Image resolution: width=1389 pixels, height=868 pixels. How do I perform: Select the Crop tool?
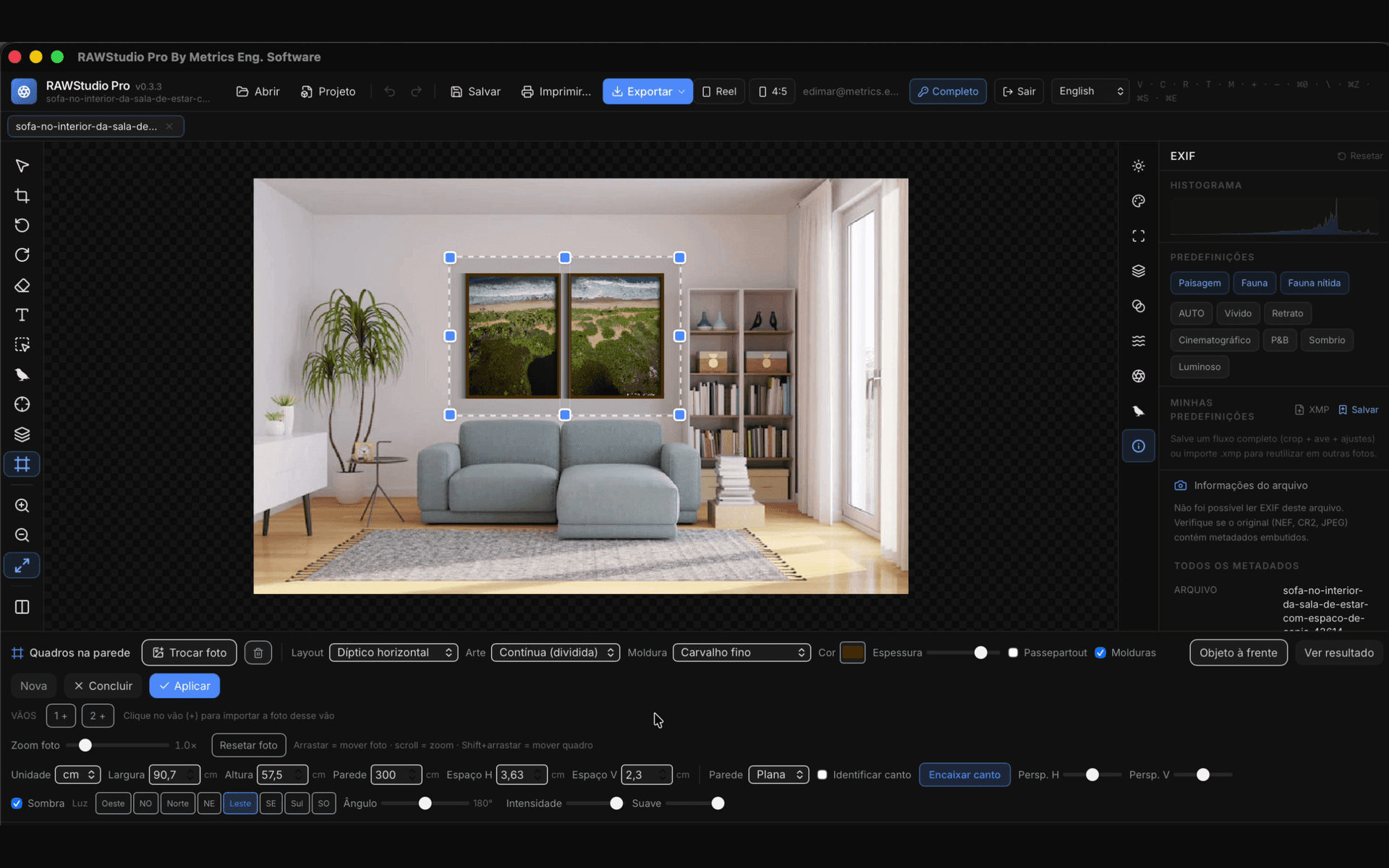tap(22, 195)
